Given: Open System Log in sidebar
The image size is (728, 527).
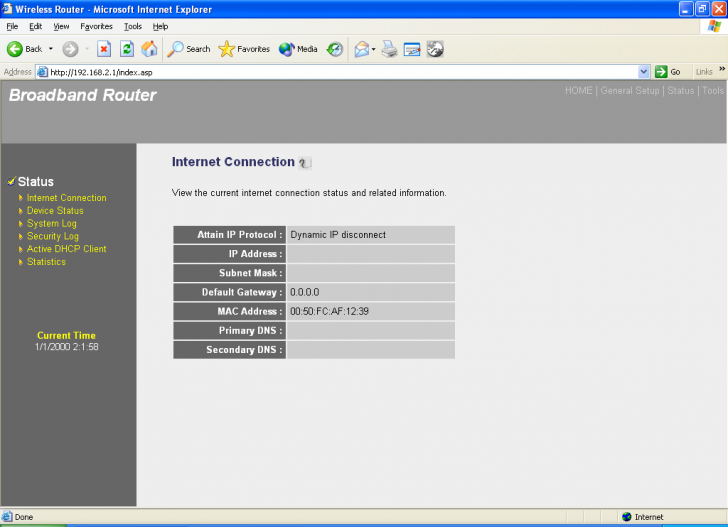Looking at the screenshot, I should (52, 223).
